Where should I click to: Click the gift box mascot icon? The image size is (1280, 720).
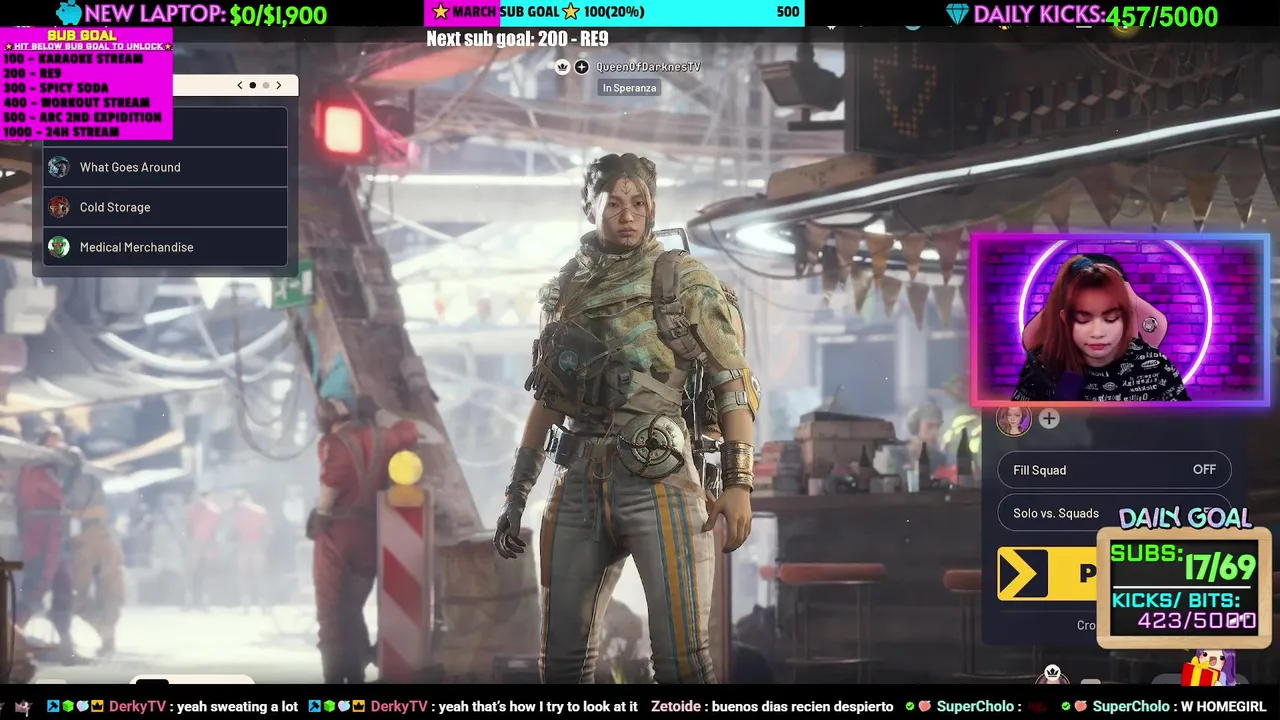[1208, 667]
